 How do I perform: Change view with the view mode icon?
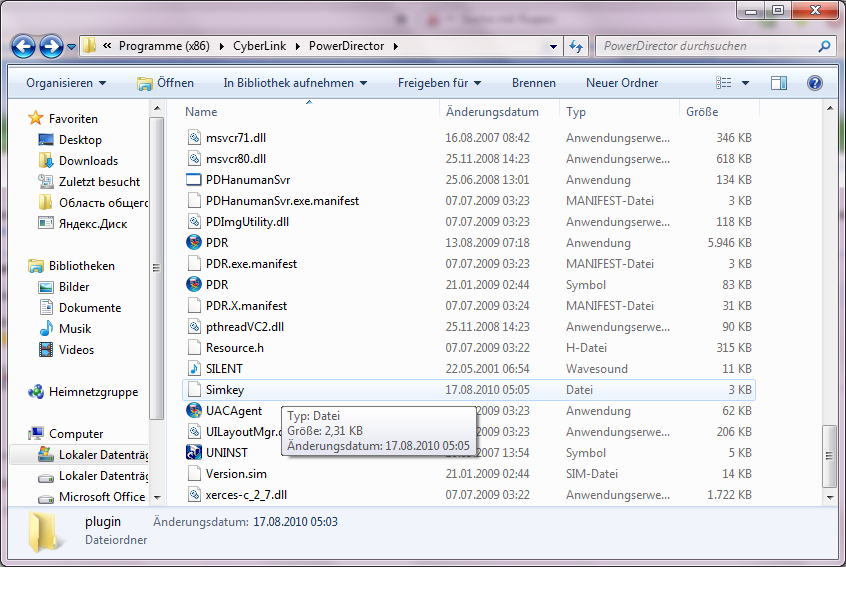tap(724, 83)
